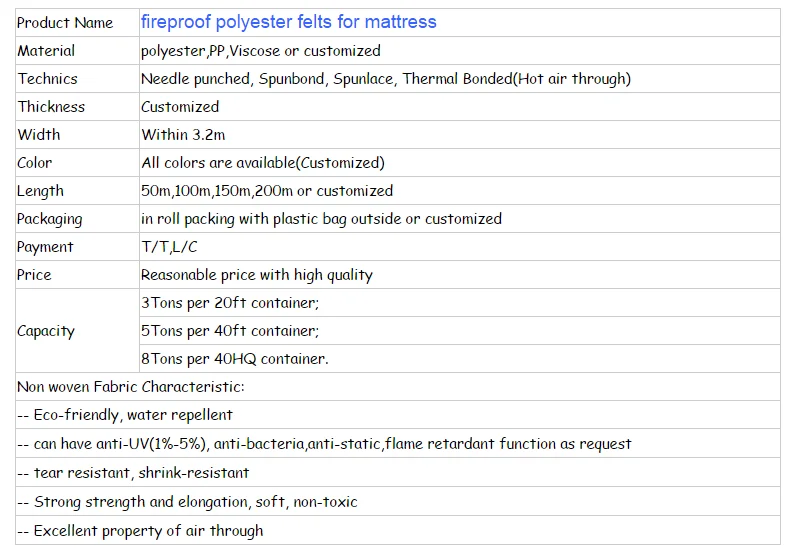Select the 'Thickness' row label
Screen dimensions: 812x555
tap(51, 107)
